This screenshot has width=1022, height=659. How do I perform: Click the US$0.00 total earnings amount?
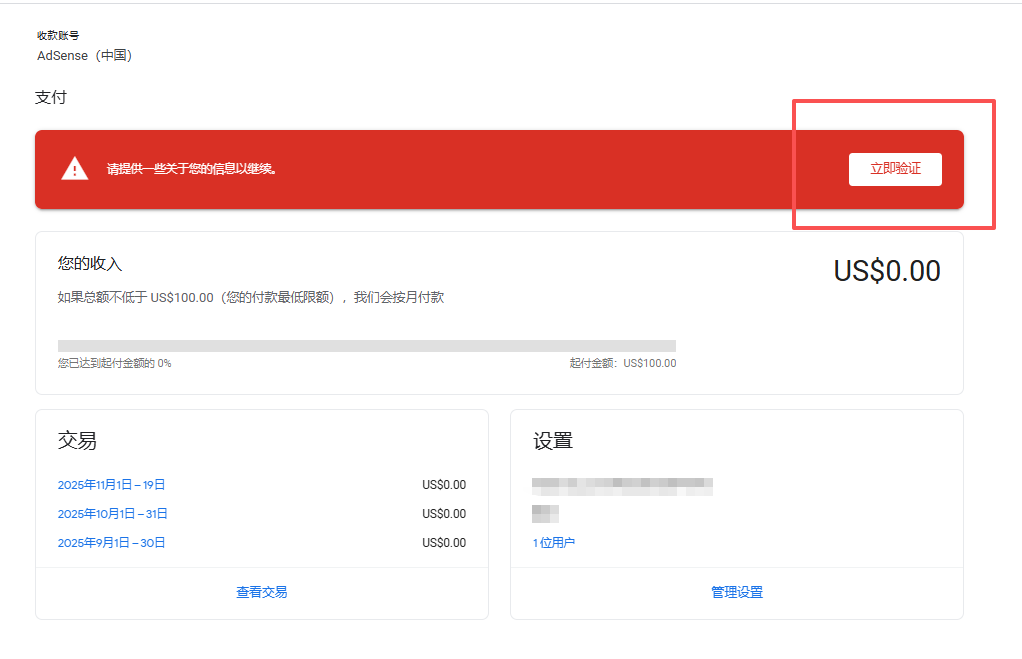[887, 270]
